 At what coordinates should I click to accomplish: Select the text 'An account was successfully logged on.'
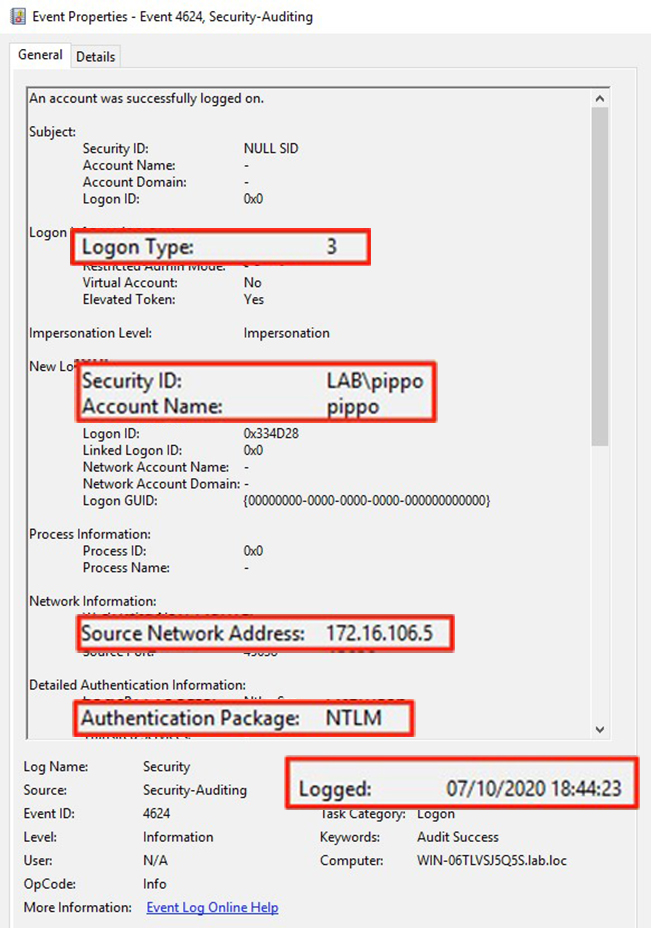[x=147, y=98]
